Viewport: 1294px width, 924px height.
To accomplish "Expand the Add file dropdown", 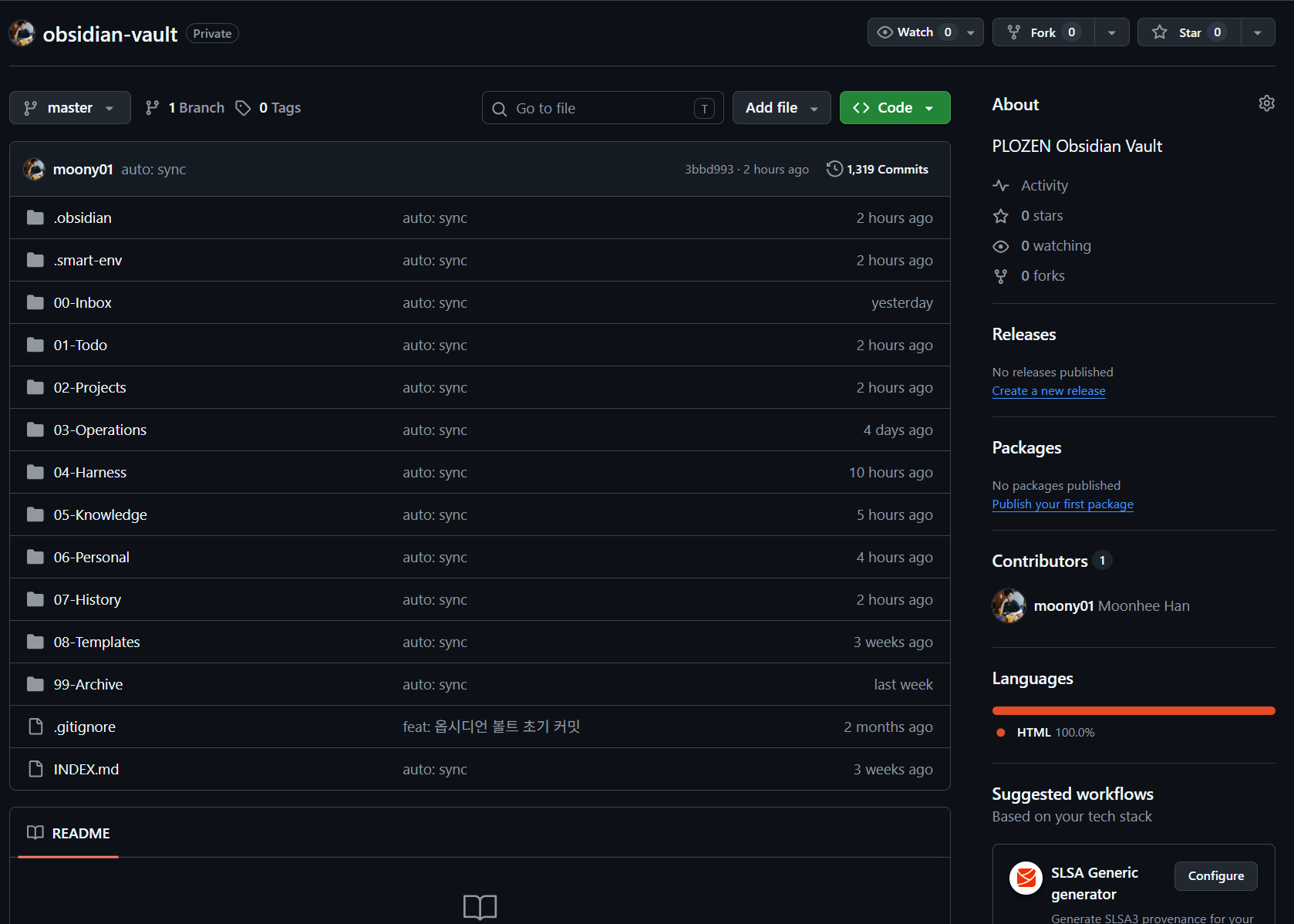I will (x=781, y=108).
